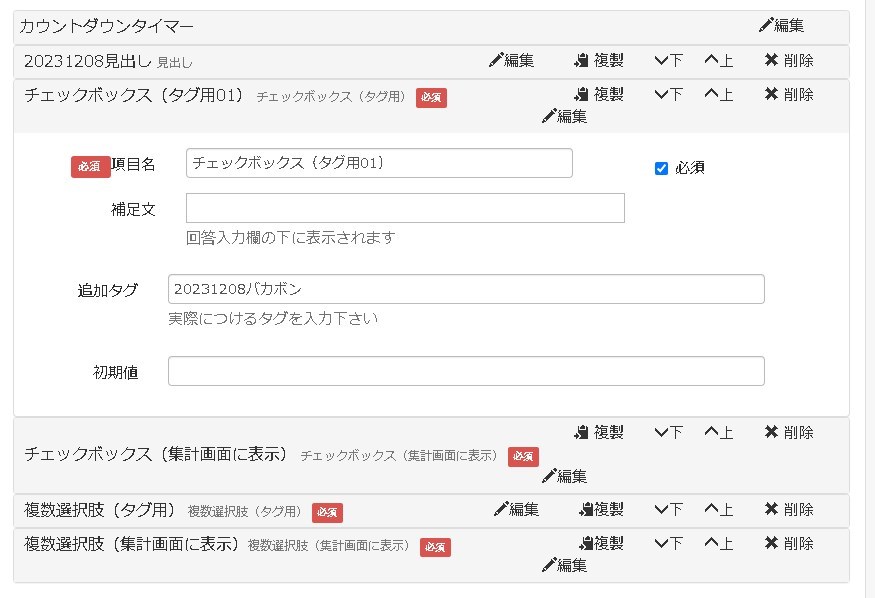Expand チェックボックス（集計画面に表示） with 編集

click(564, 476)
